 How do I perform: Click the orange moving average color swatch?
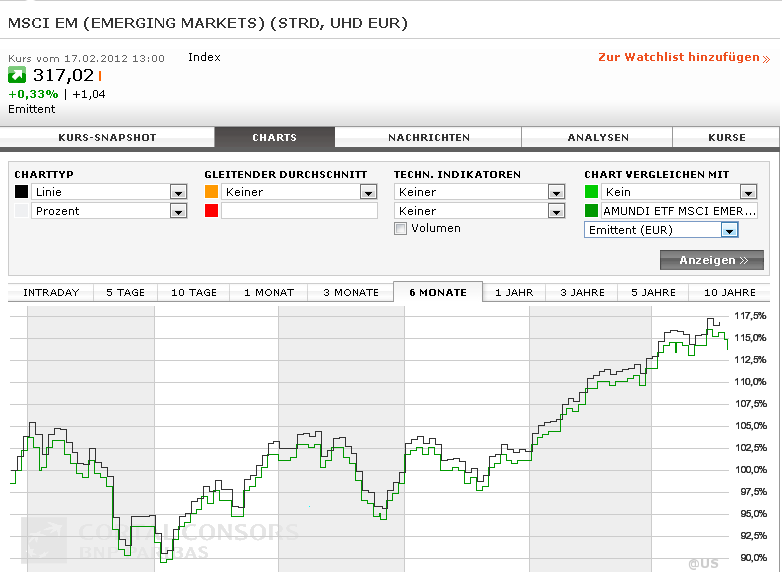[x=211, y=192]
